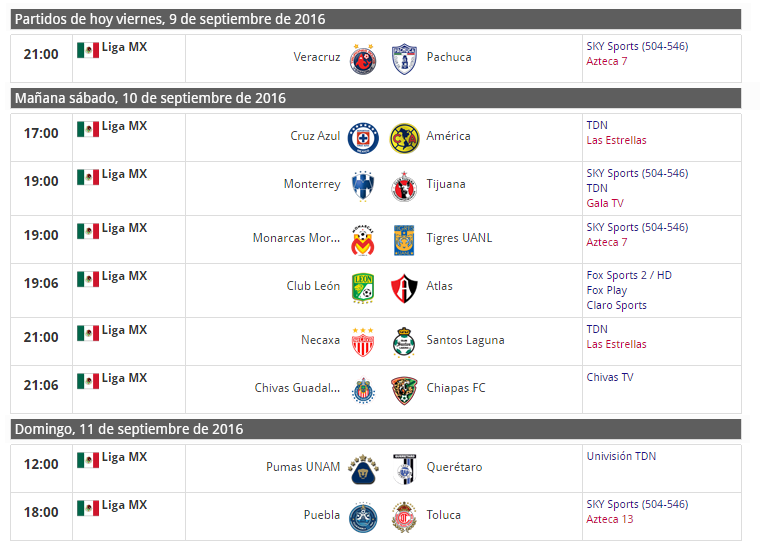
Task: Select the Atlas team logo
Action: tap(404, 288)
